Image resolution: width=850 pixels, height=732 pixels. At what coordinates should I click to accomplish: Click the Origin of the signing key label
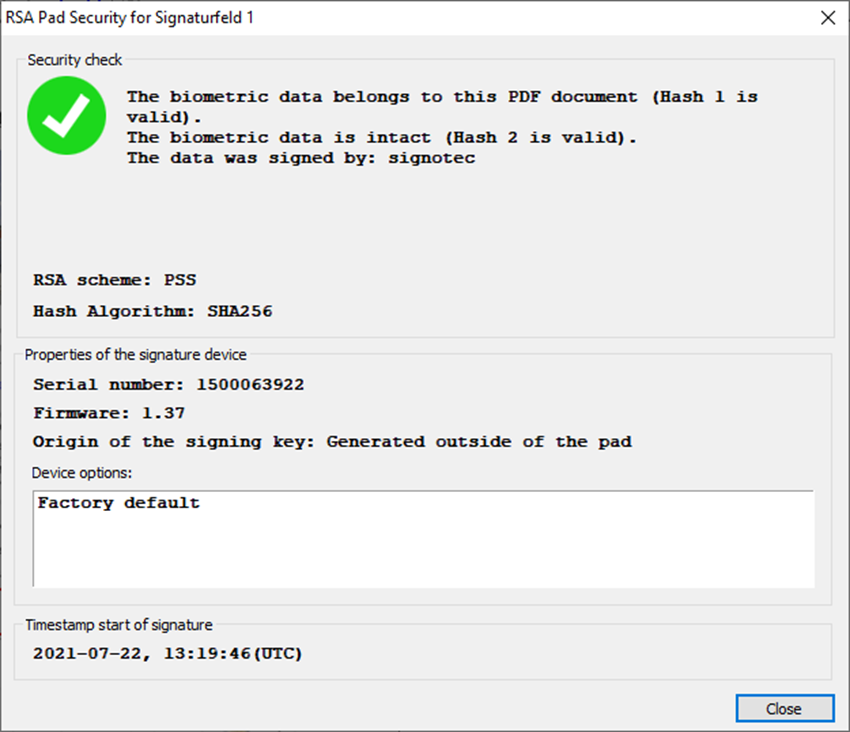[x=173, y=441]
